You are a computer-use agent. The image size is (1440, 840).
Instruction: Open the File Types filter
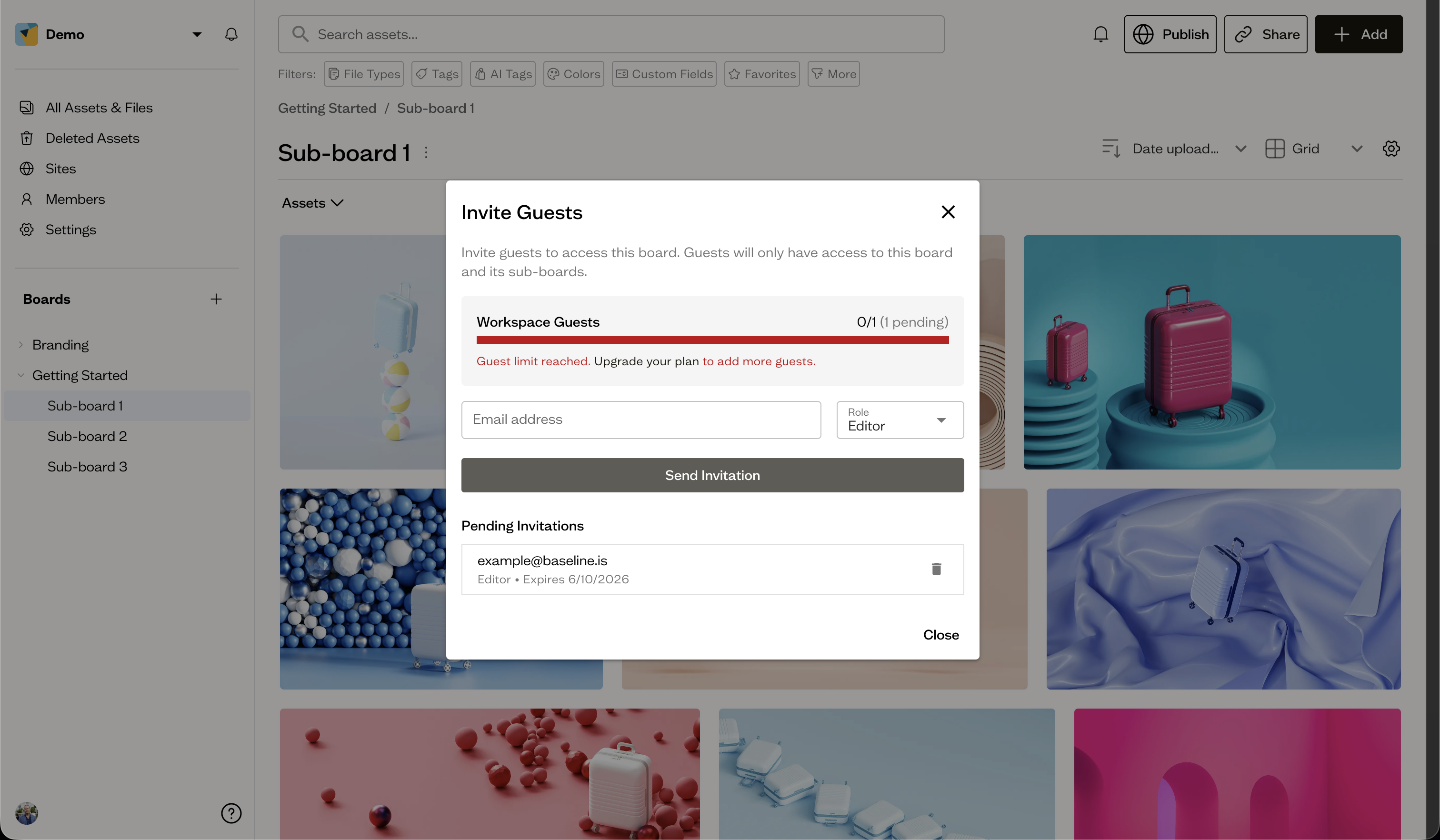click(x=363, y=74)
